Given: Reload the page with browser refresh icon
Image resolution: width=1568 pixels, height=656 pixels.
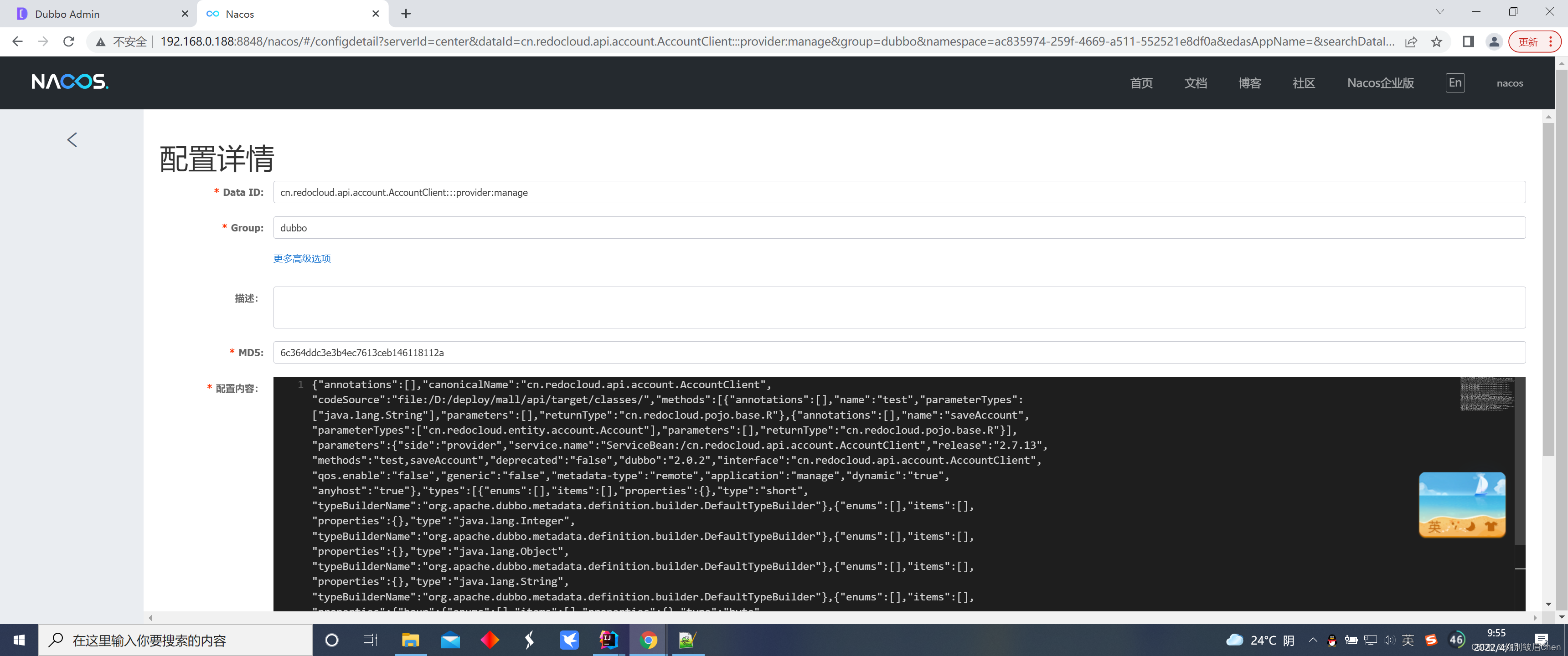Looking at the screenshot, I should click(x=69, y=41).
